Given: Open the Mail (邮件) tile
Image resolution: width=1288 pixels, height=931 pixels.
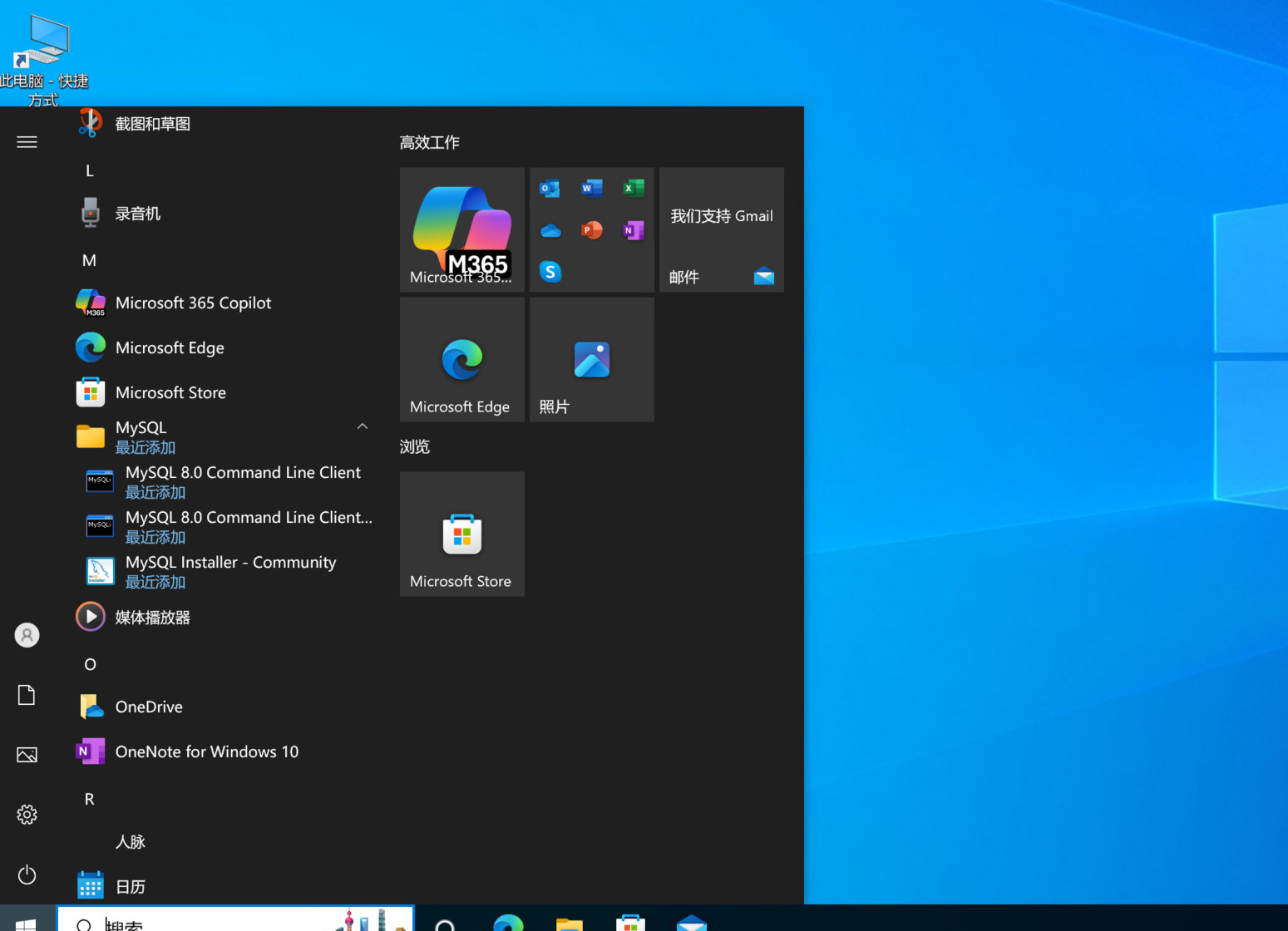Looking at the screenshot, I should (x=721, y=229).
